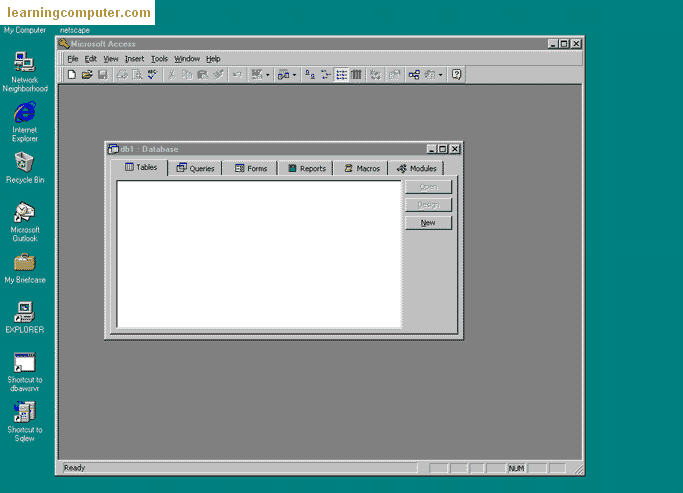
Task: Open the Help menu
Action: click(x=213, y=59)
